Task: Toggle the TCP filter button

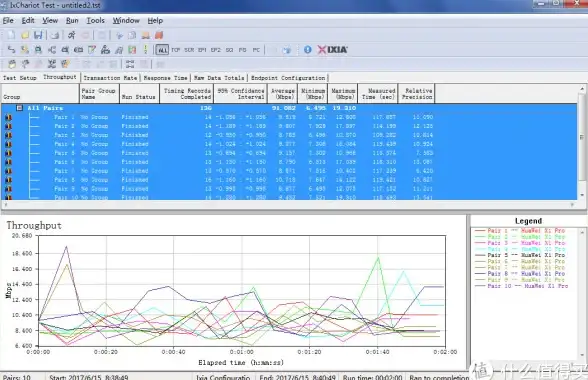Action: [x=176, y=50]
